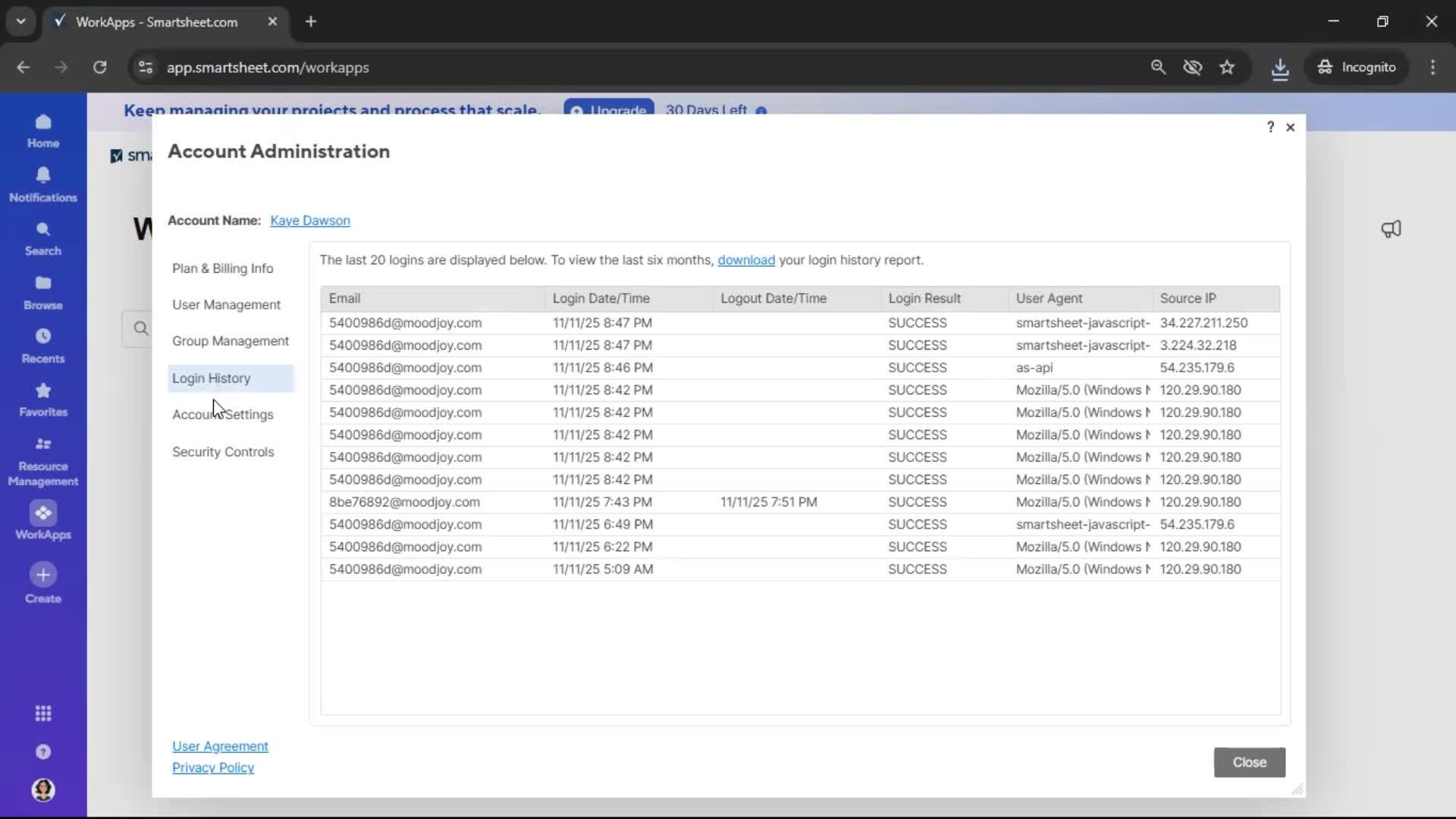1456x819 pixels.
Task: Open Recents from the sidebar
Action: click(x=43, y=346)
